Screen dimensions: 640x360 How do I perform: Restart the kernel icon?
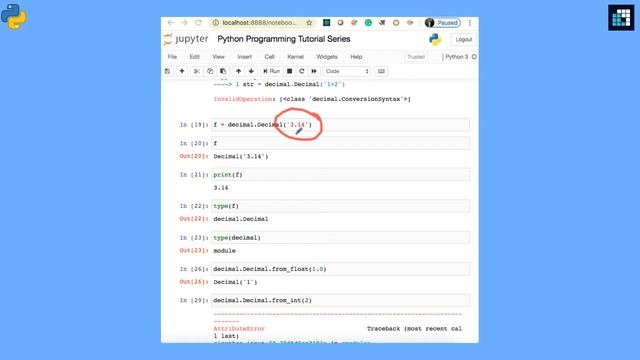pyautogui.click(x=302, y=71)
